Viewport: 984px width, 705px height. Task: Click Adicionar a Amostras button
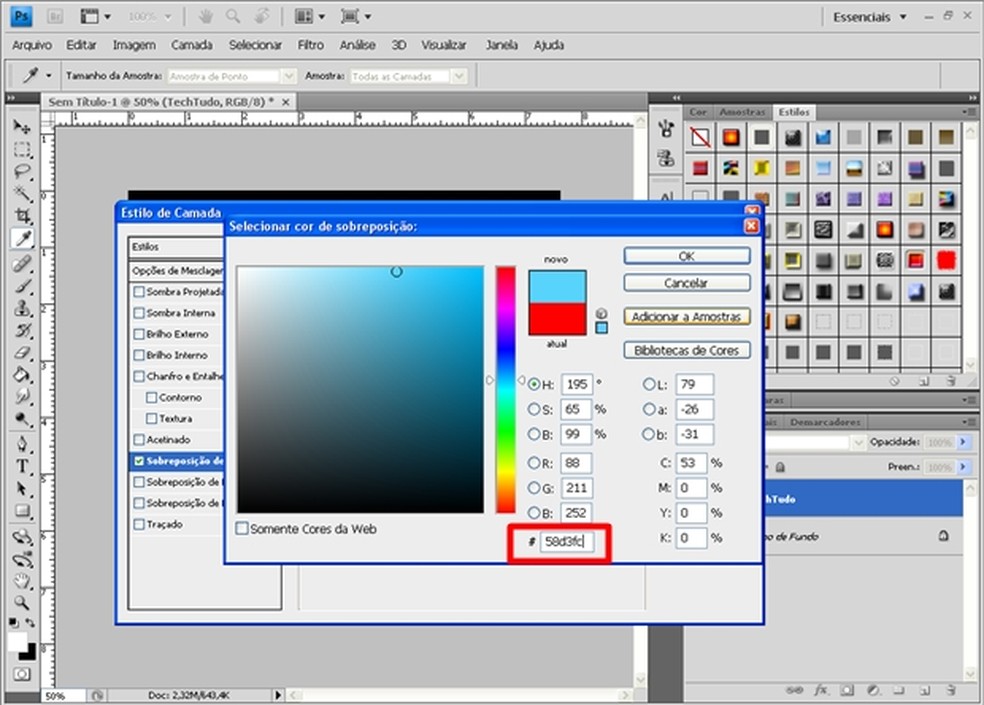coord(686,317)
